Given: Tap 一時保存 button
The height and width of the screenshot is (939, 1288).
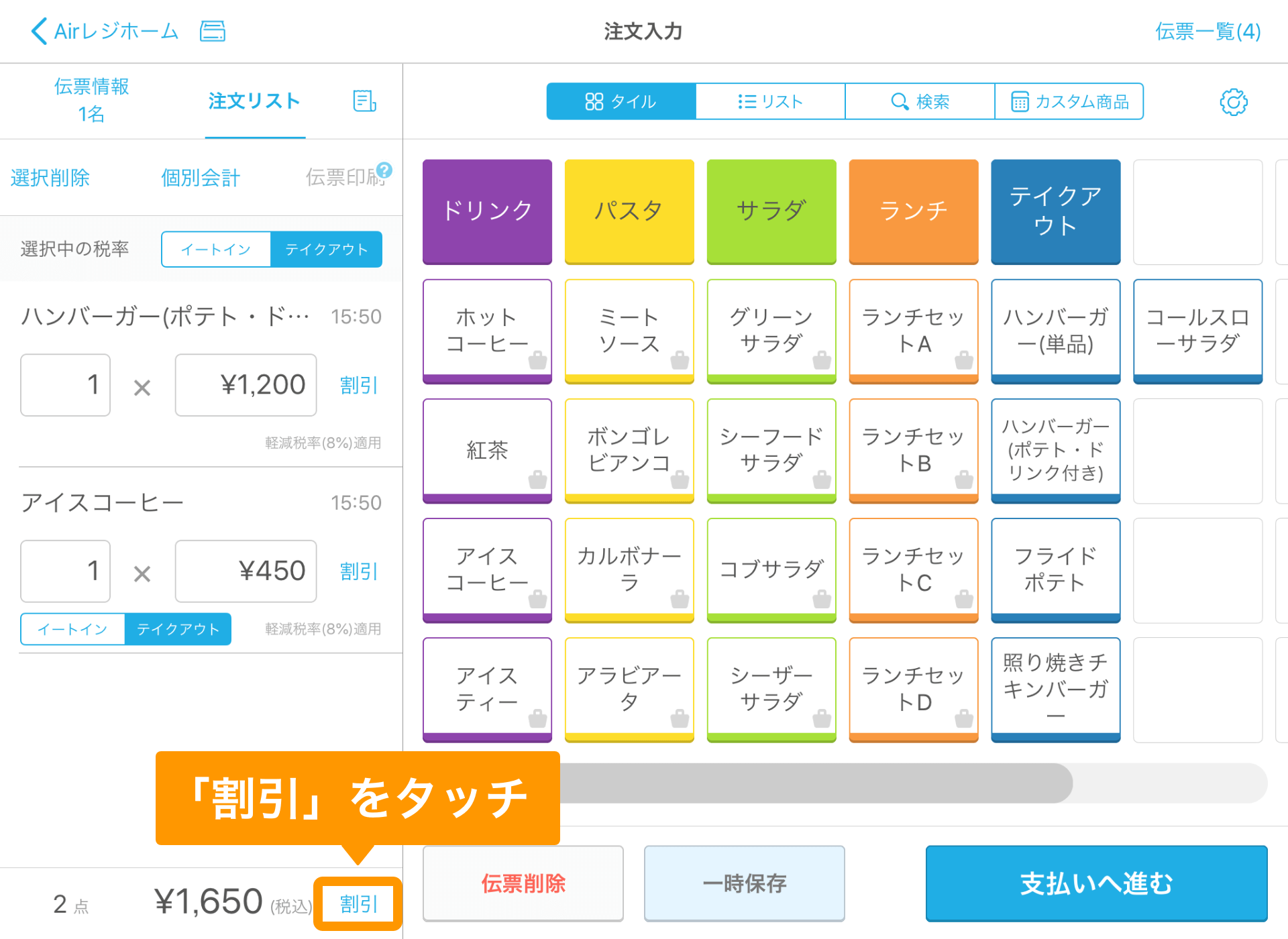Looking at the screenshot, I should tap(745, 883).
